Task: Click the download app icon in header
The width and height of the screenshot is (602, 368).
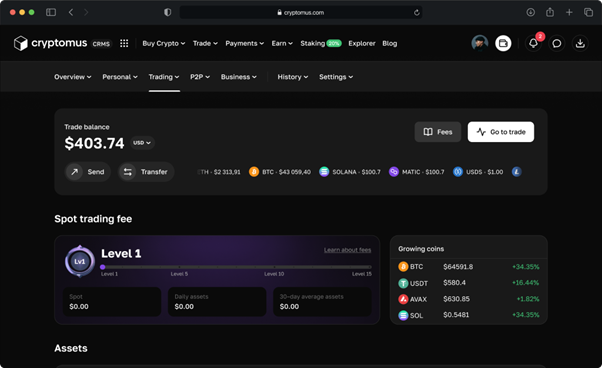Action: pyautogui.click(x=580, y=43)
